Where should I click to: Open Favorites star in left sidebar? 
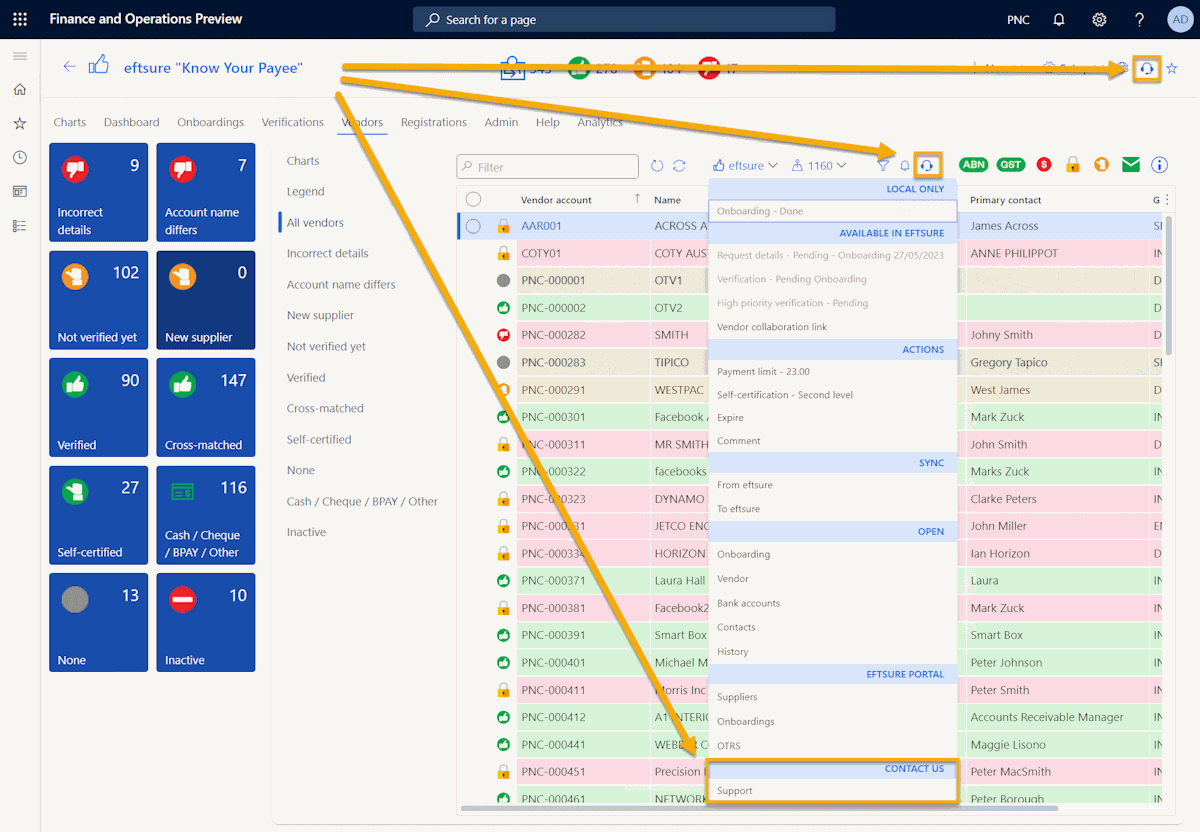pos(20,123)
